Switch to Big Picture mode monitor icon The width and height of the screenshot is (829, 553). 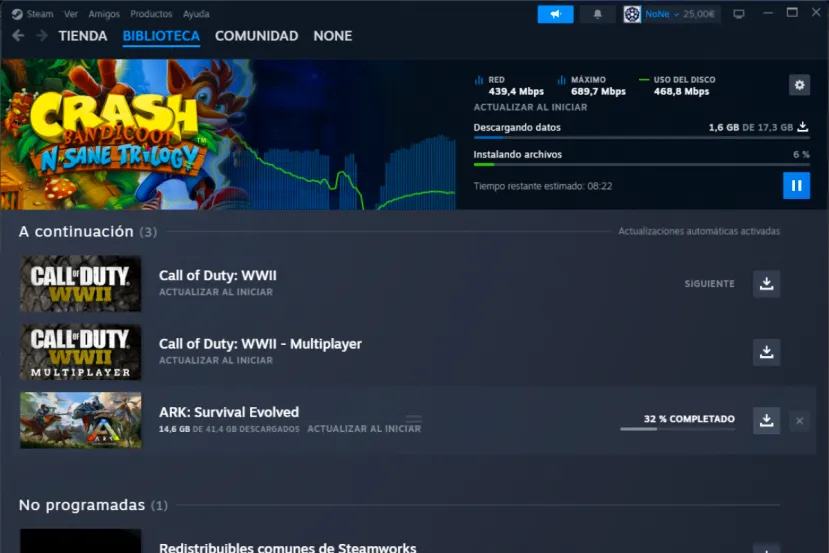[x=739, y=14]
